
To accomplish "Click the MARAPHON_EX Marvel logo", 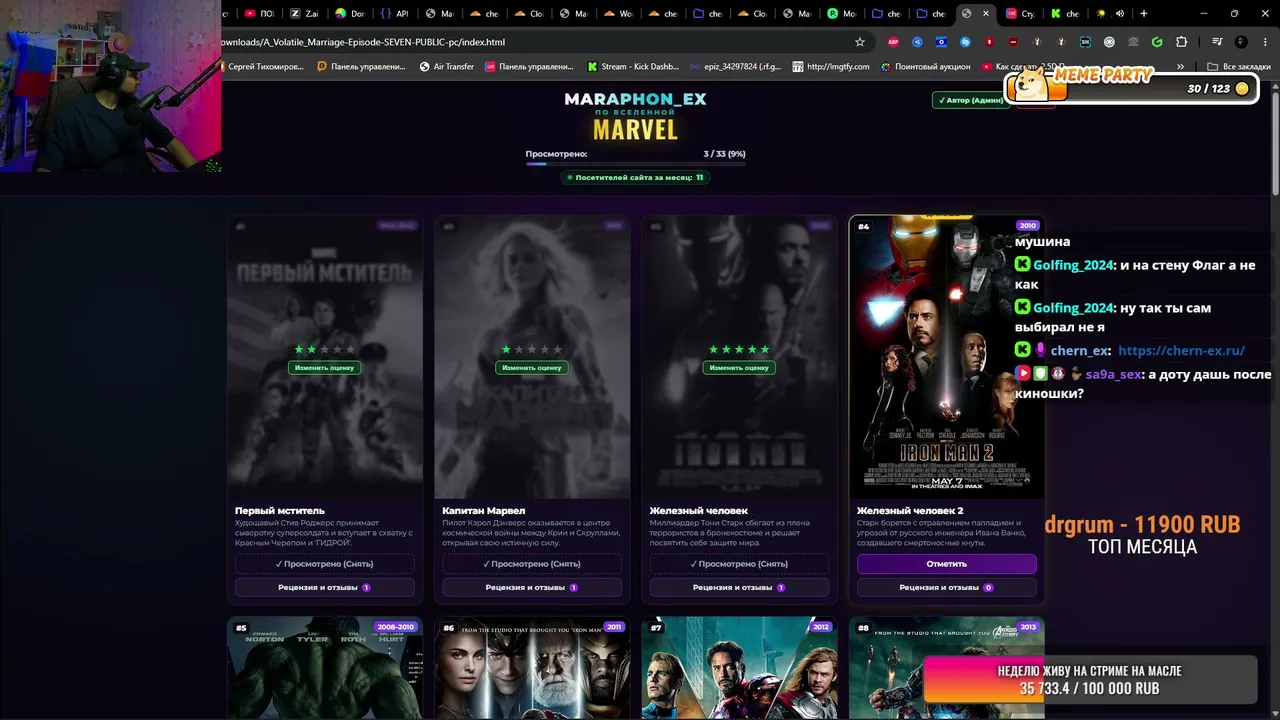I will pos(635,116).
